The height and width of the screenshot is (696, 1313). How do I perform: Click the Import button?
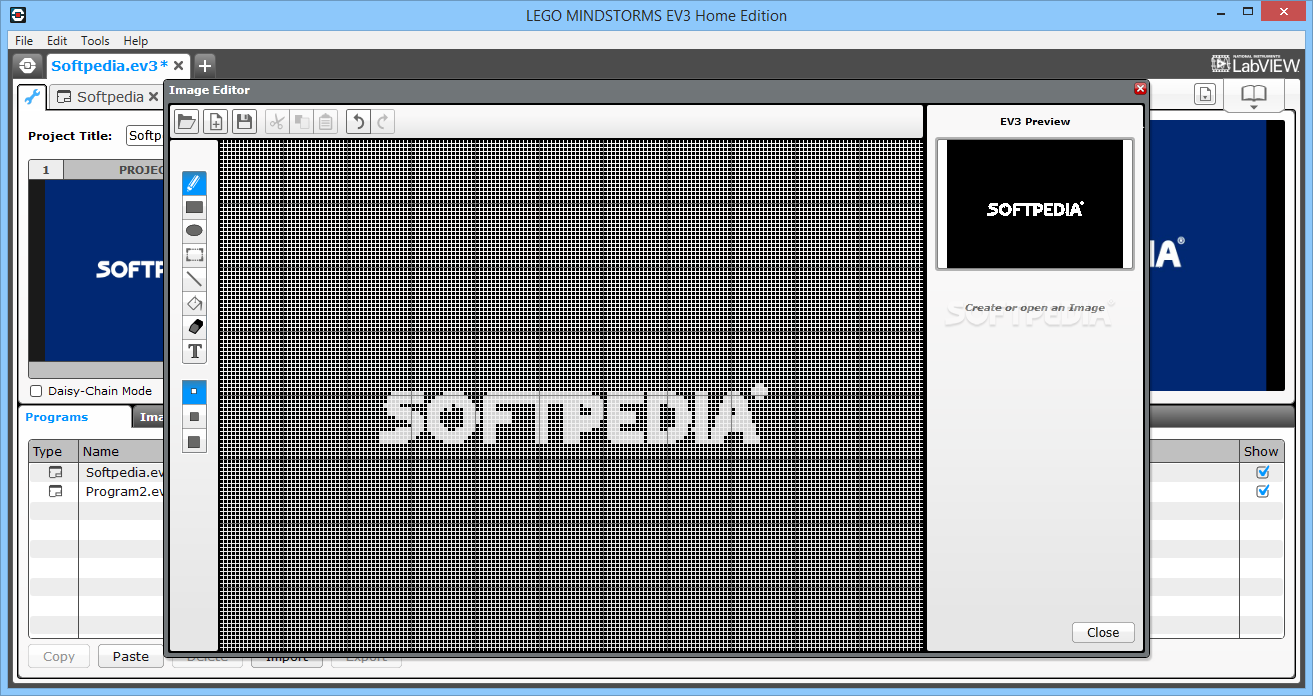pos(287,659)
